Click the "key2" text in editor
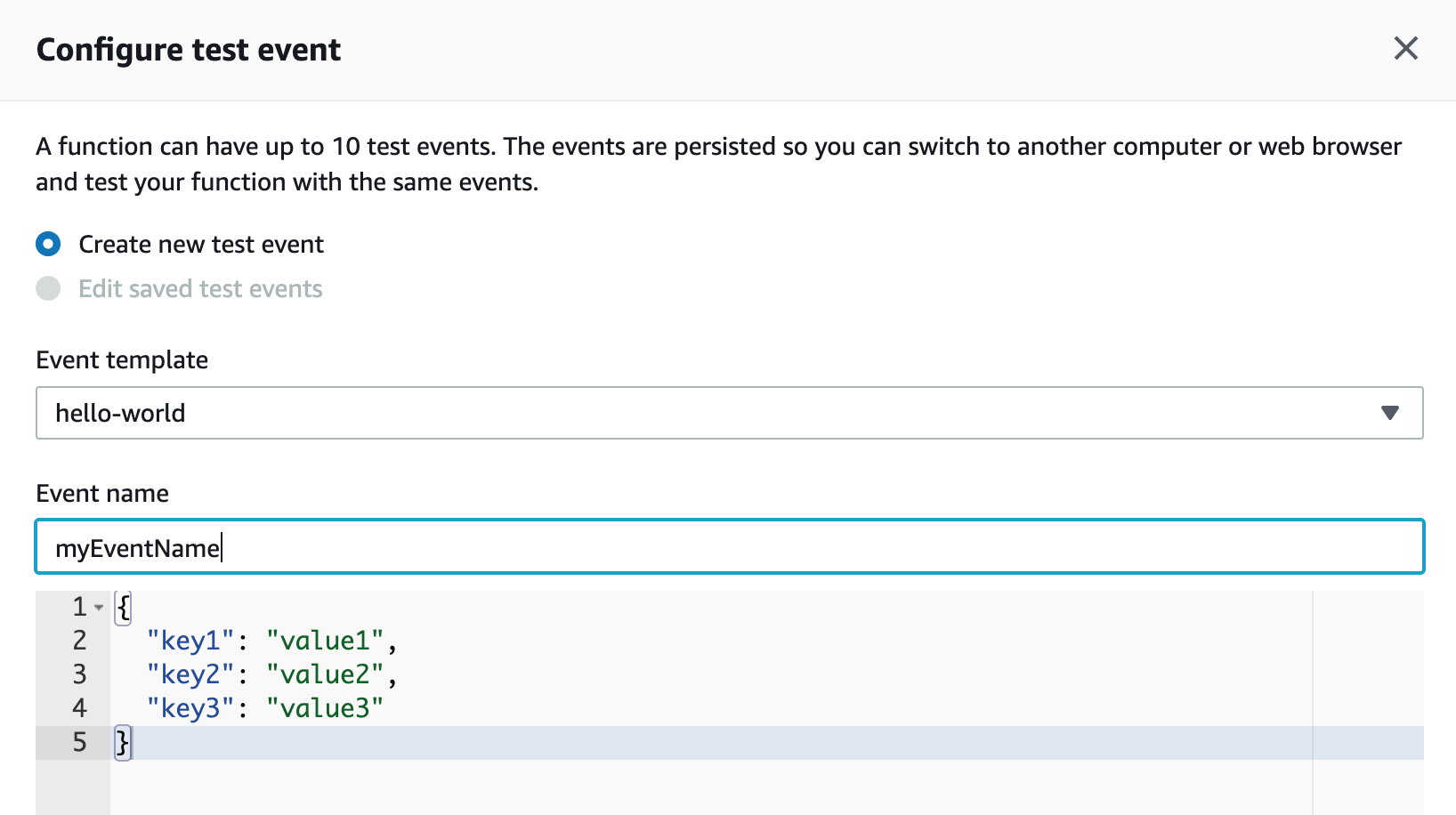This screenshot has width=1456, height=815. click(190, 674)
